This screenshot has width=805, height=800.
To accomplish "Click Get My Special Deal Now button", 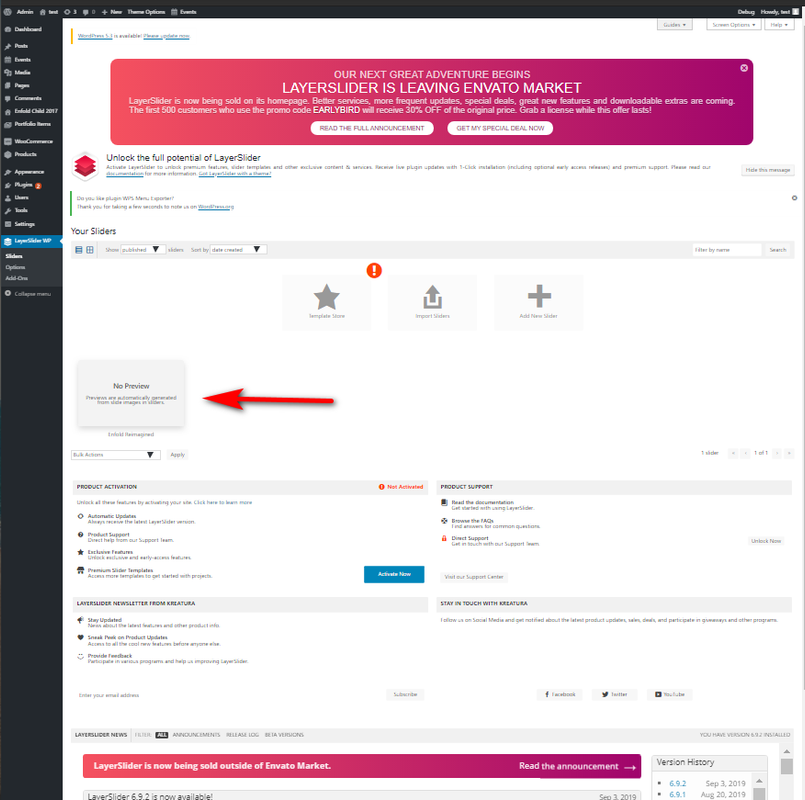I will coord(500,128).
